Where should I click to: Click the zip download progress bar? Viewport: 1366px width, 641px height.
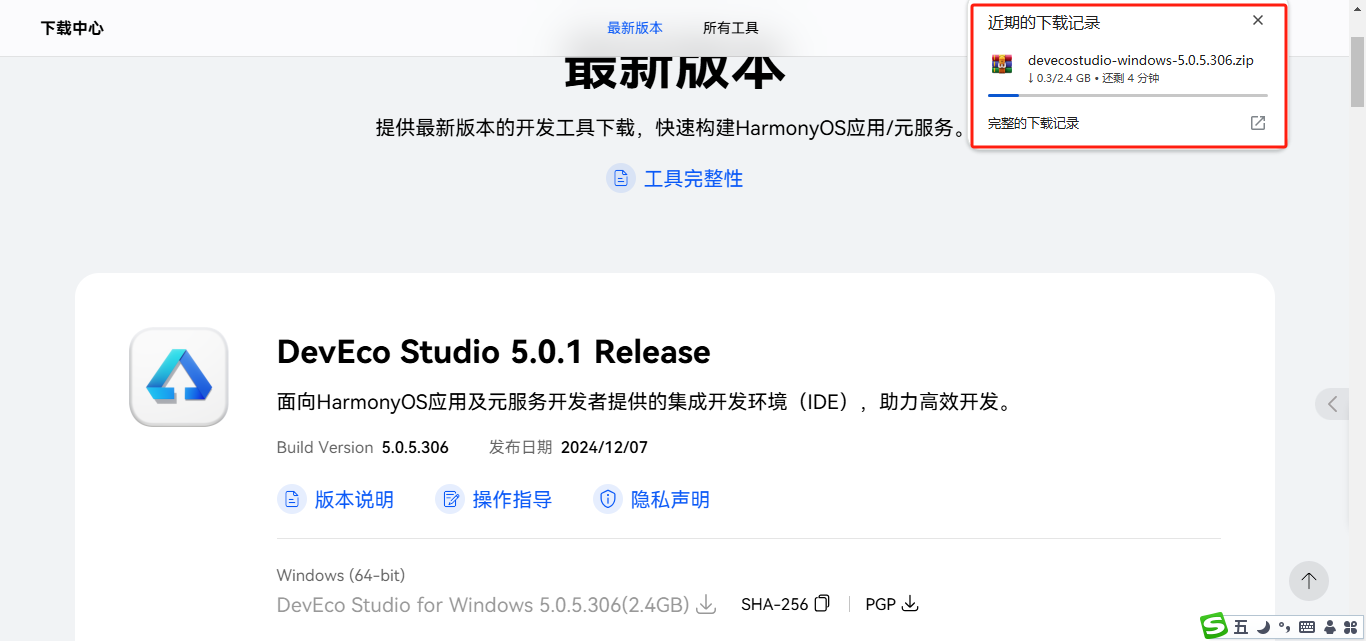pyautogui.click(x=1127, y=95)
